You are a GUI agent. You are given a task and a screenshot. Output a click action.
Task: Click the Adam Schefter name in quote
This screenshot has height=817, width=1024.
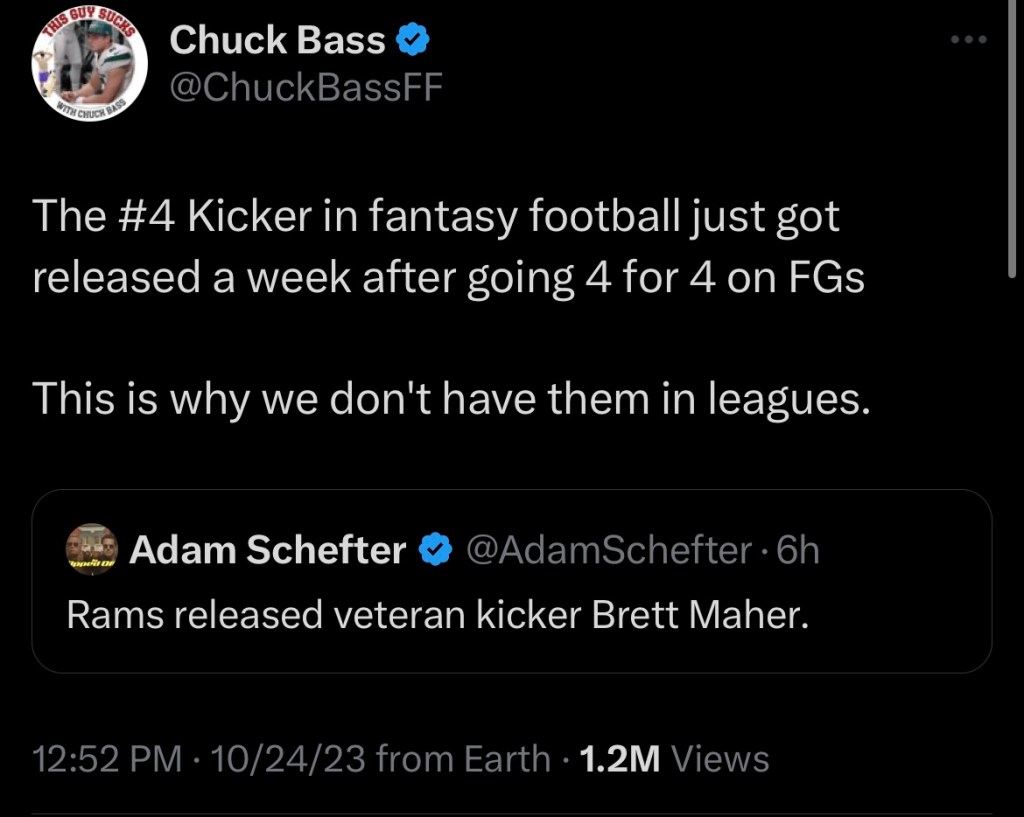[267, 550]
